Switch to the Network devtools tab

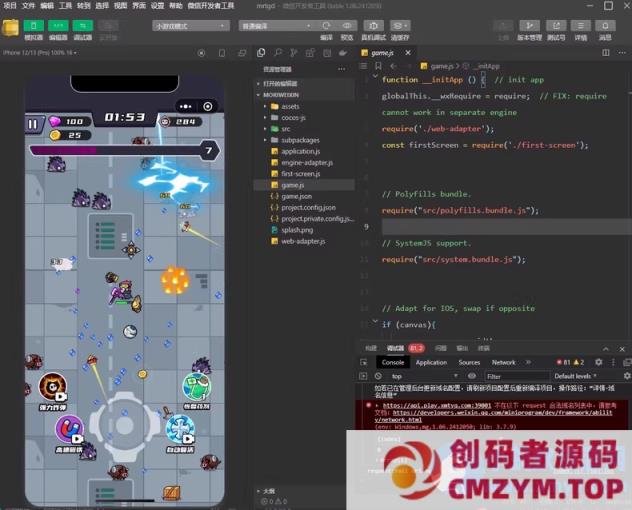click(503, 362)
